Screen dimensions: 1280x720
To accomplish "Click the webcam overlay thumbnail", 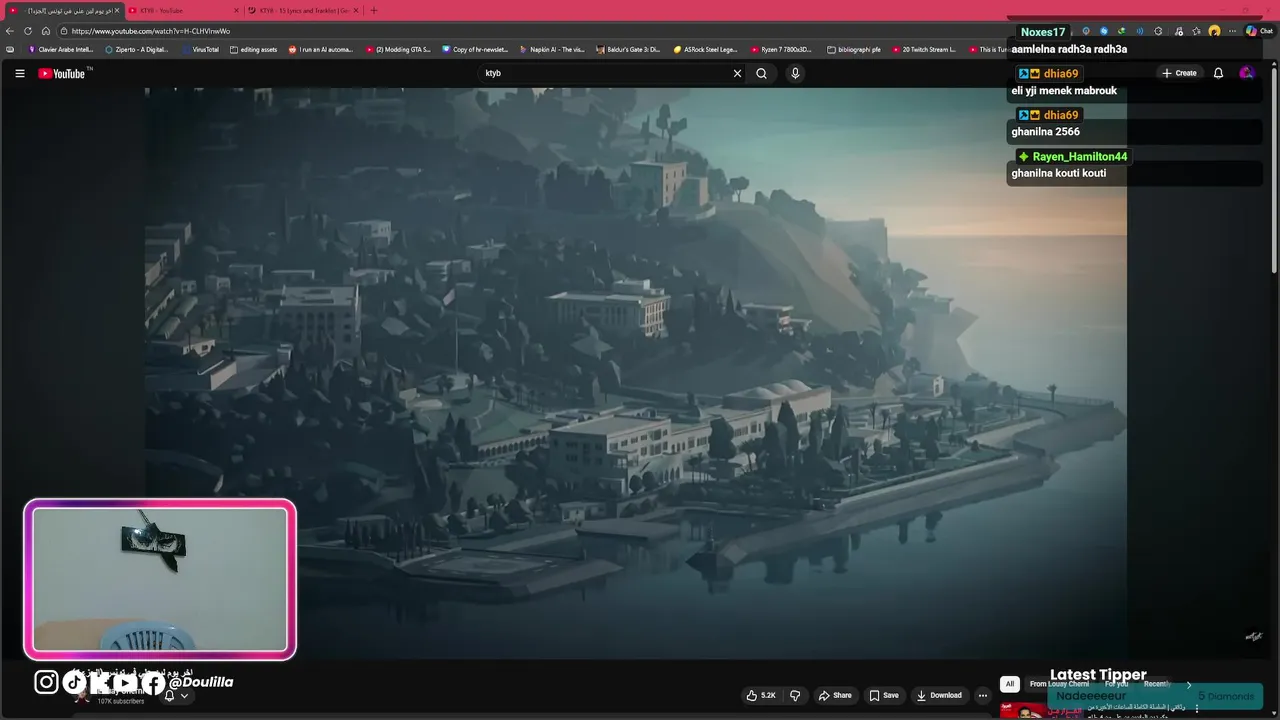I will tap(160, 580).
